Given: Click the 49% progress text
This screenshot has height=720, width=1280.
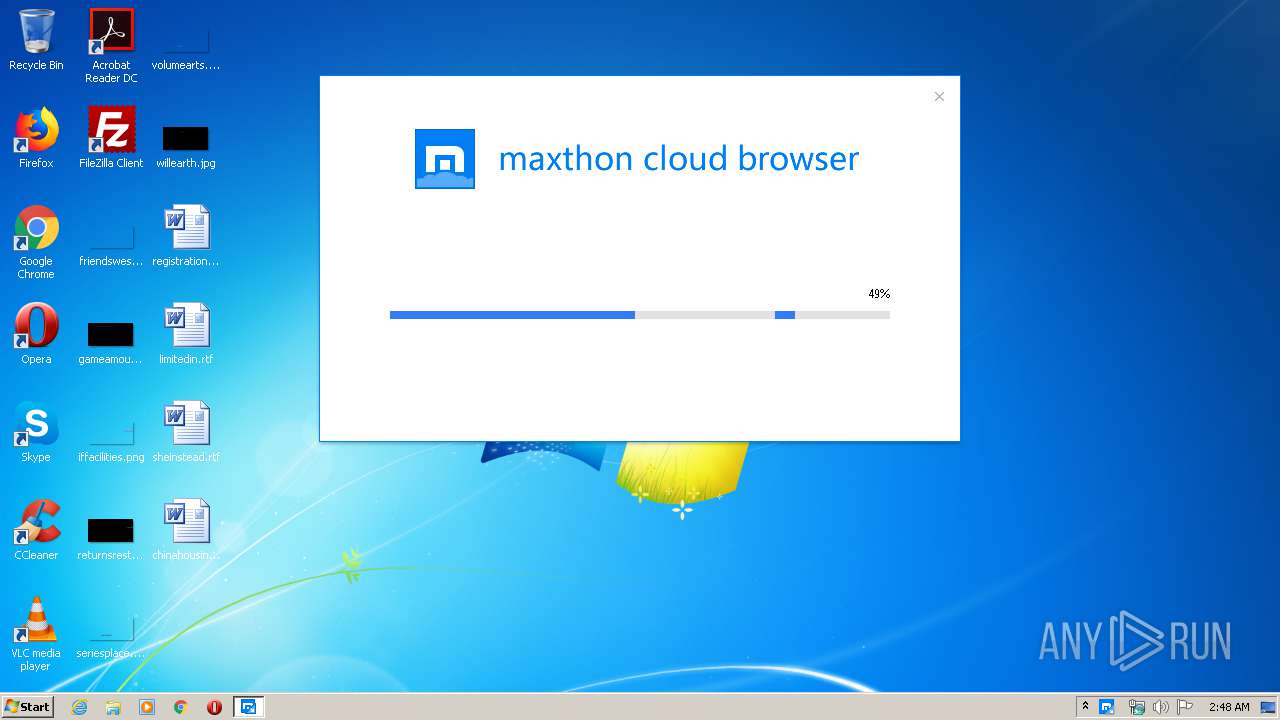Looking at the screenshot, I should 879,294.
